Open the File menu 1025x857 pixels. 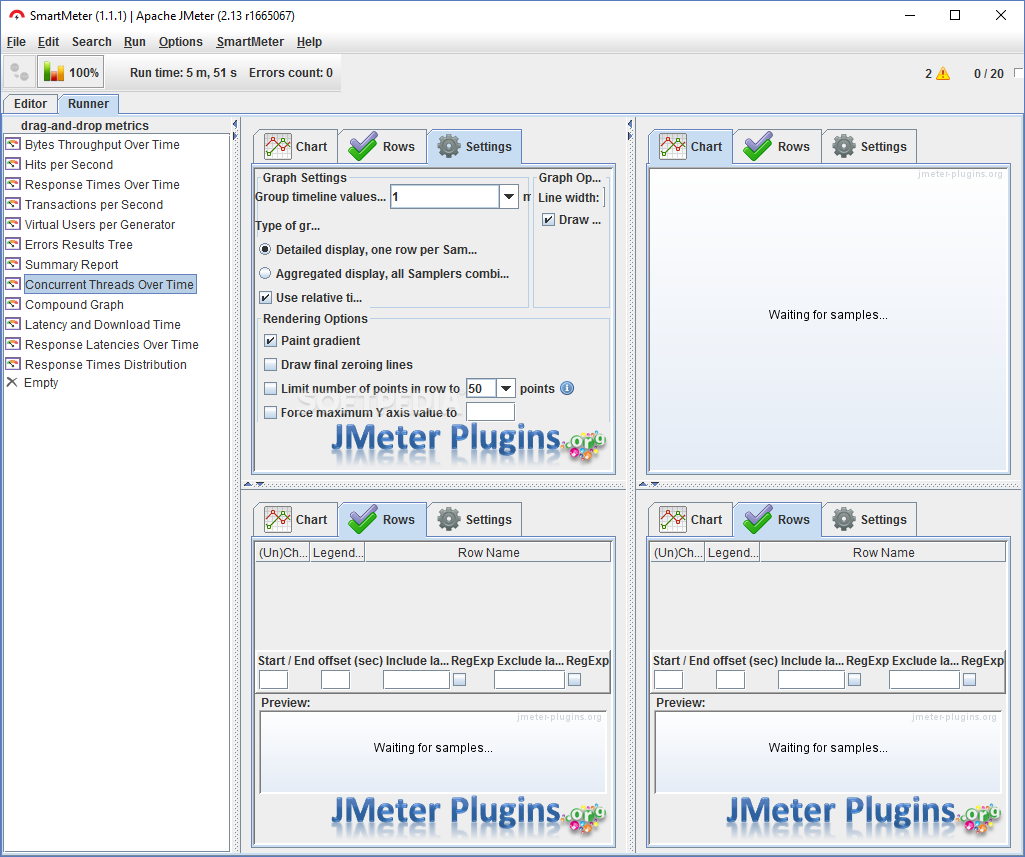click(x=16, y=42)
